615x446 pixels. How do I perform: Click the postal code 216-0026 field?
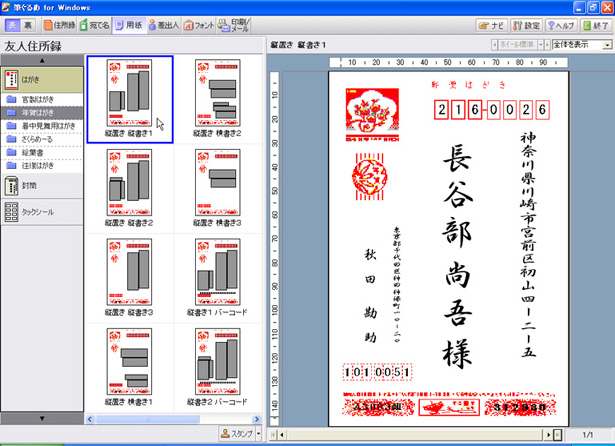coord(485,110)
